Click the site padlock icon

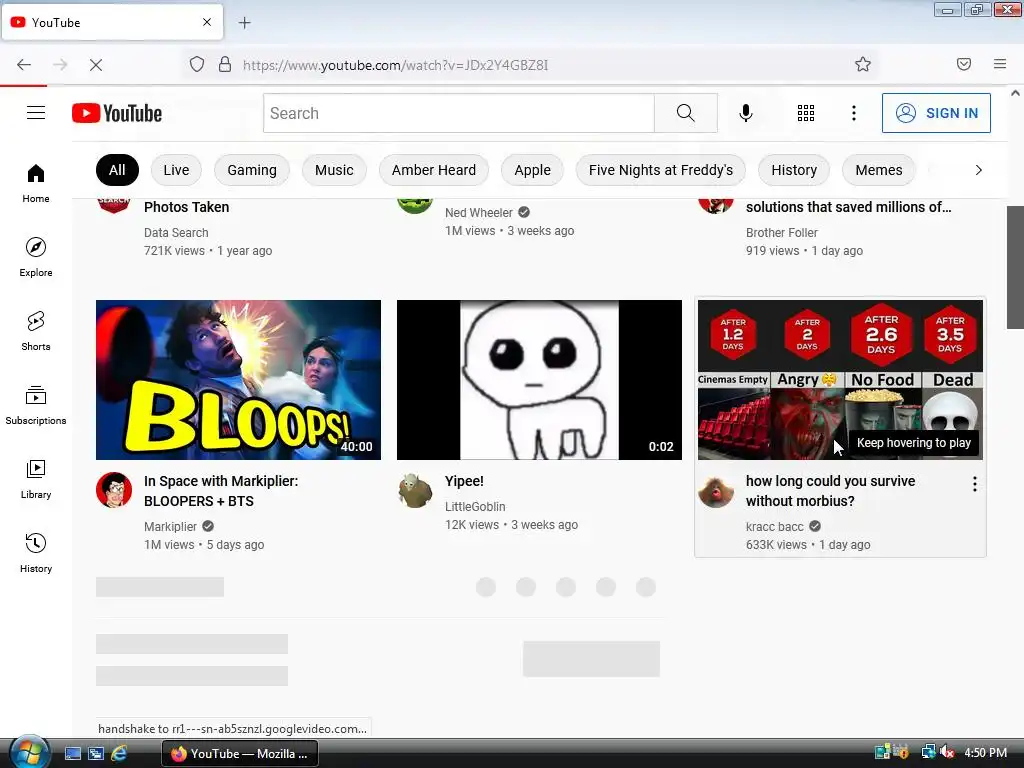coord(225,65)
